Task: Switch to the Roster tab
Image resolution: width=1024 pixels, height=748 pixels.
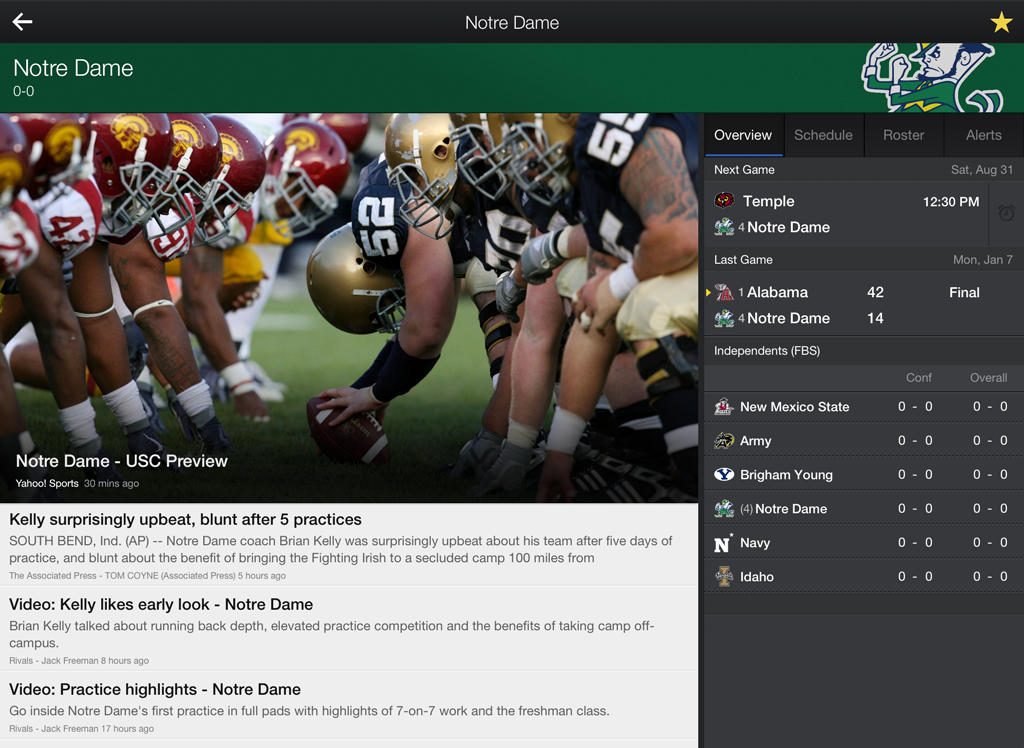Action: click(x=904, y=135)
